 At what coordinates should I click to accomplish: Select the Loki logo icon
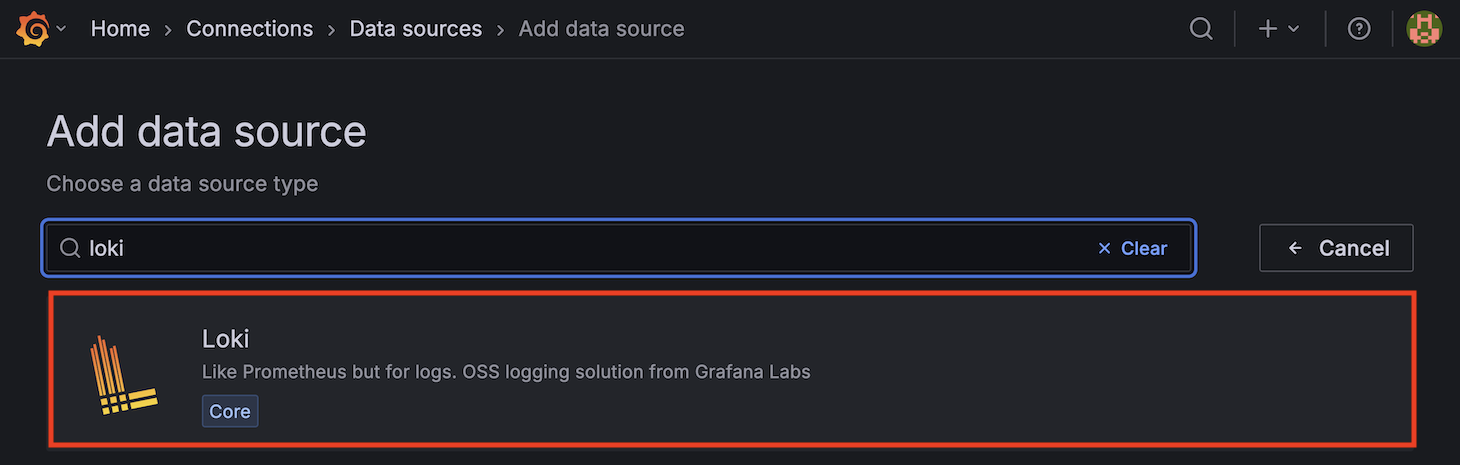coord(124,375)
